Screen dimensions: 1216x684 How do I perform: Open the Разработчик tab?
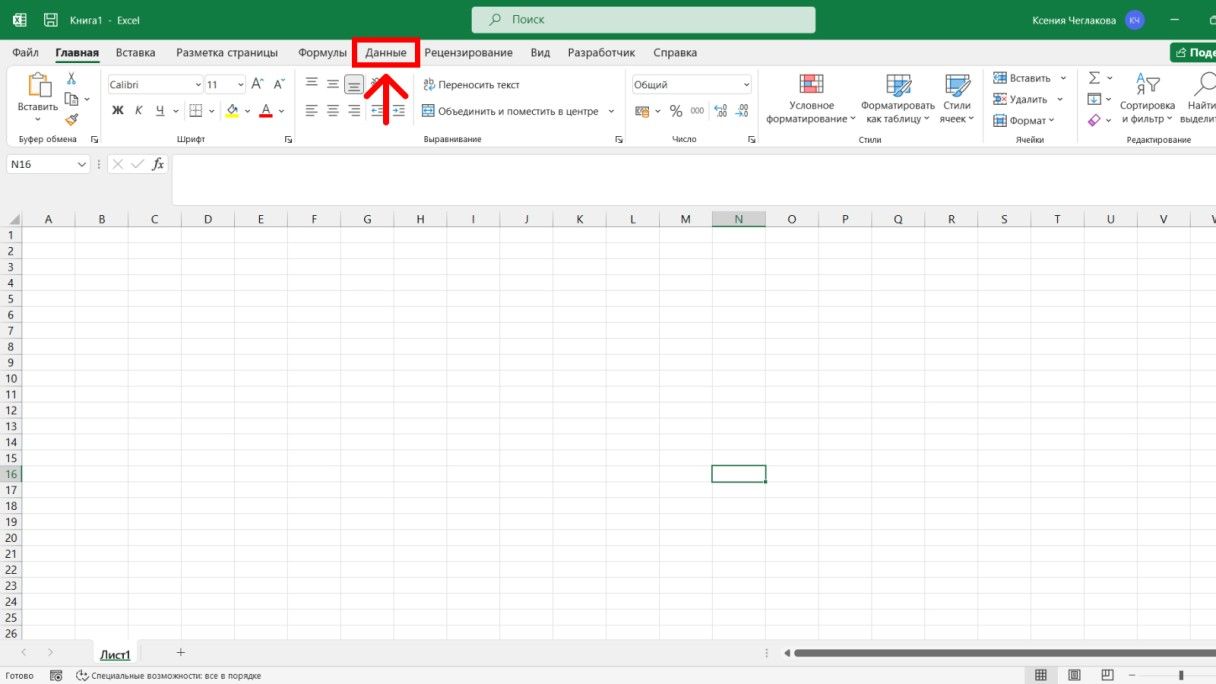tap(601, 53)
